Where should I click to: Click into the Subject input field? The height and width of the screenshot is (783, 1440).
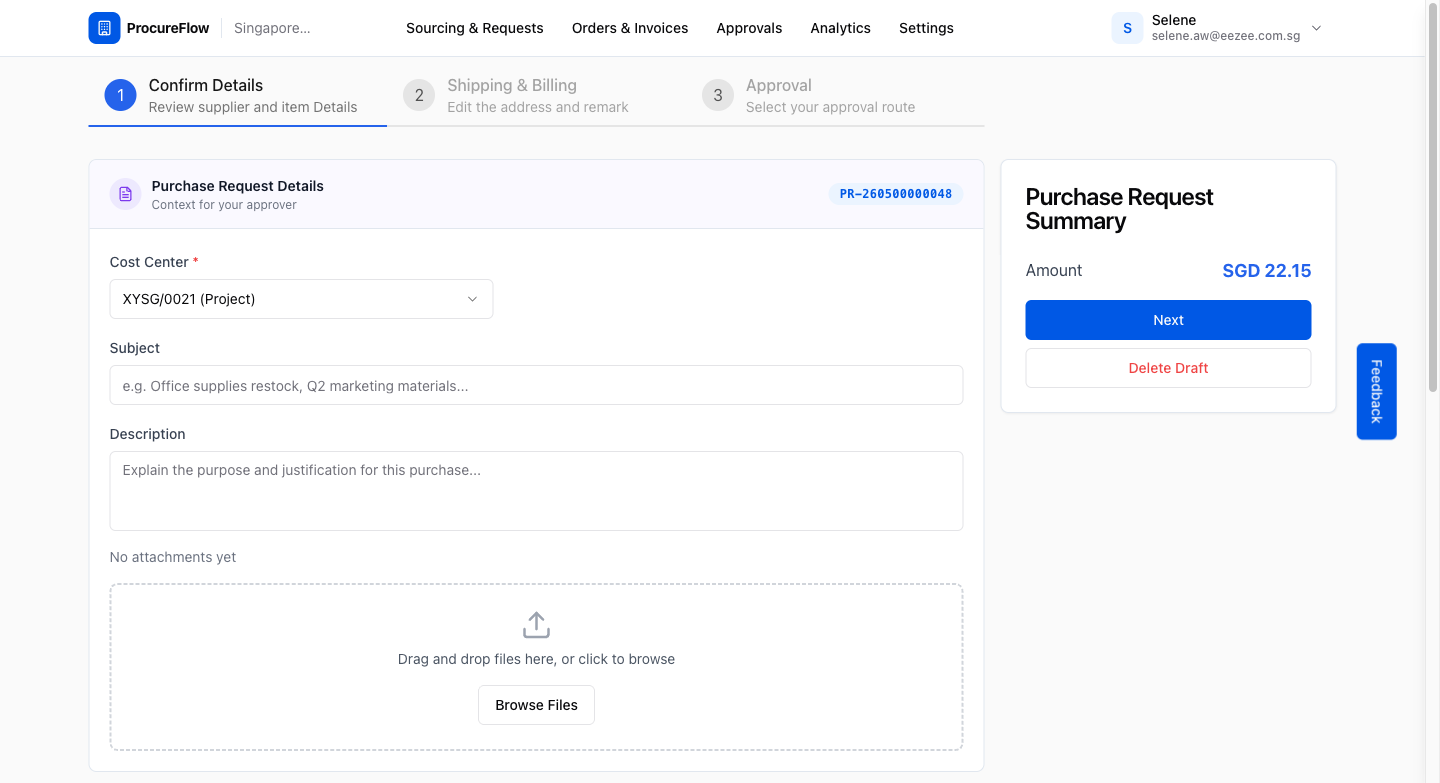tap(536, 385)
